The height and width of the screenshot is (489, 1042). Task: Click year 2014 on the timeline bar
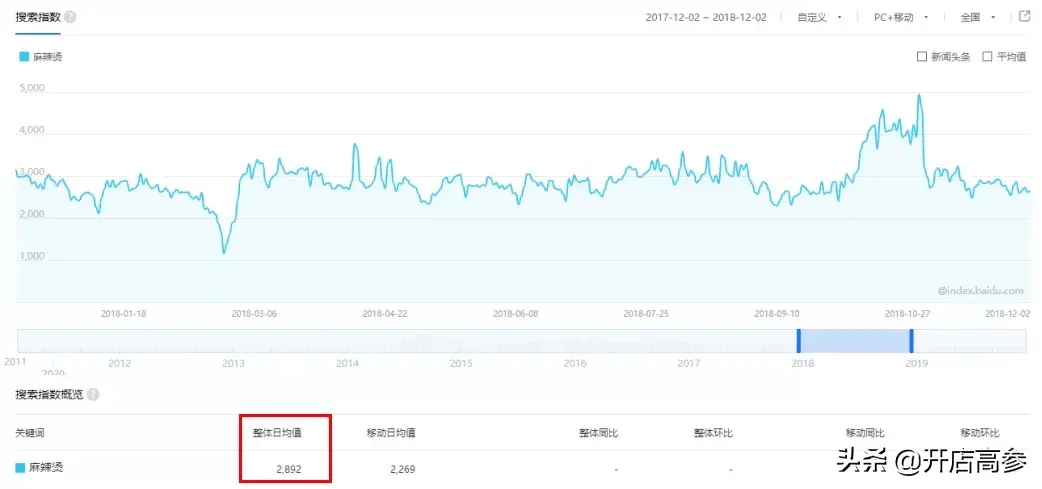tap(346, 363)
